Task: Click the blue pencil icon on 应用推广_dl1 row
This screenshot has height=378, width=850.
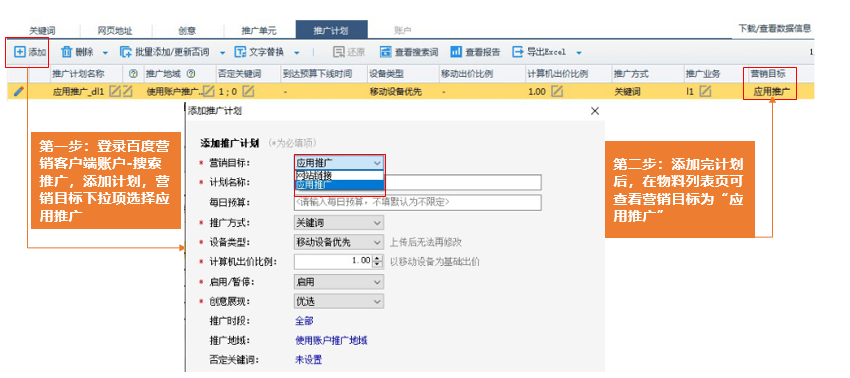Action: [x=19, y=92]
